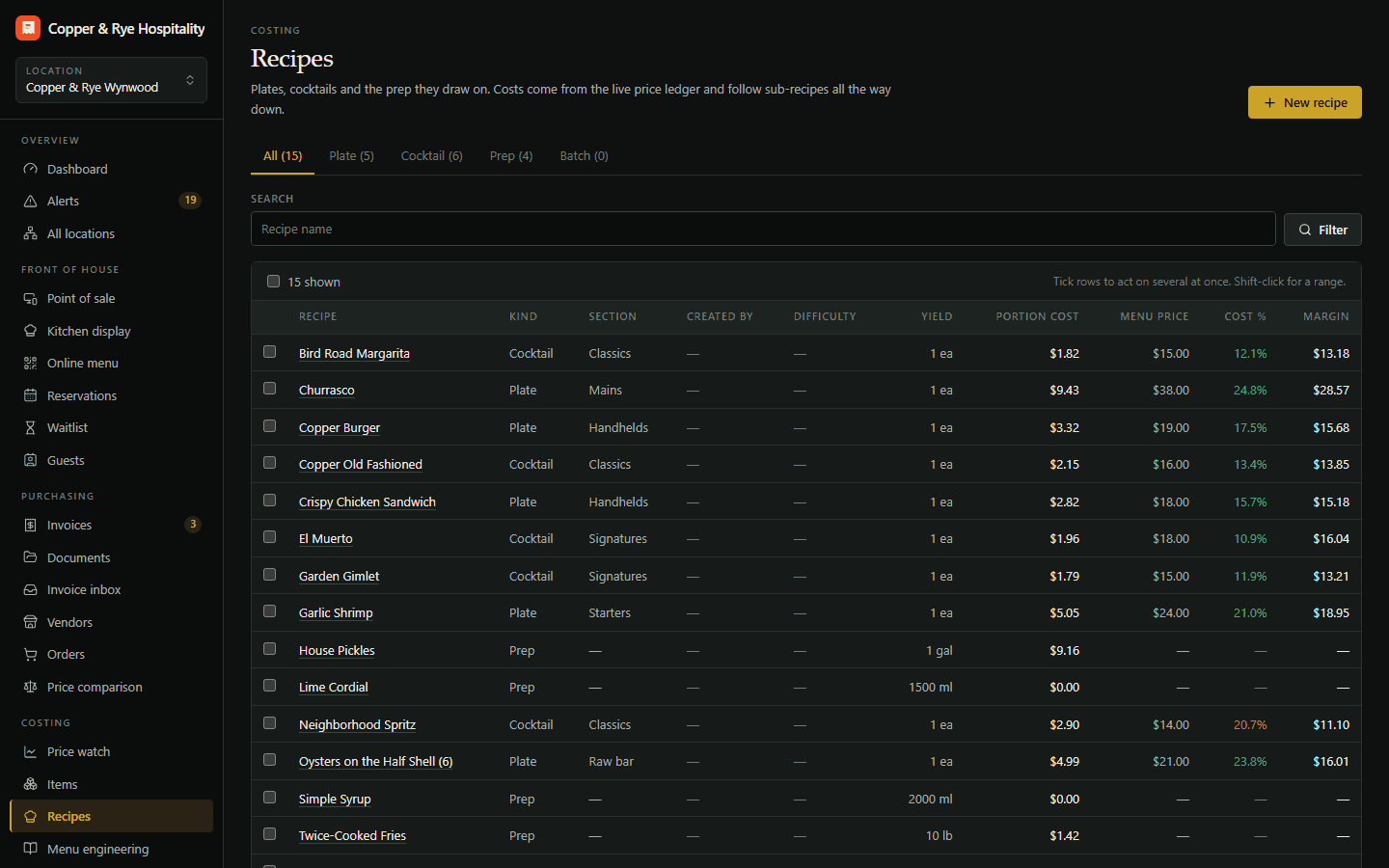Click the Menu engineering book icon
The height and width of the screenshot is (868, 1389).
[30, 849]
